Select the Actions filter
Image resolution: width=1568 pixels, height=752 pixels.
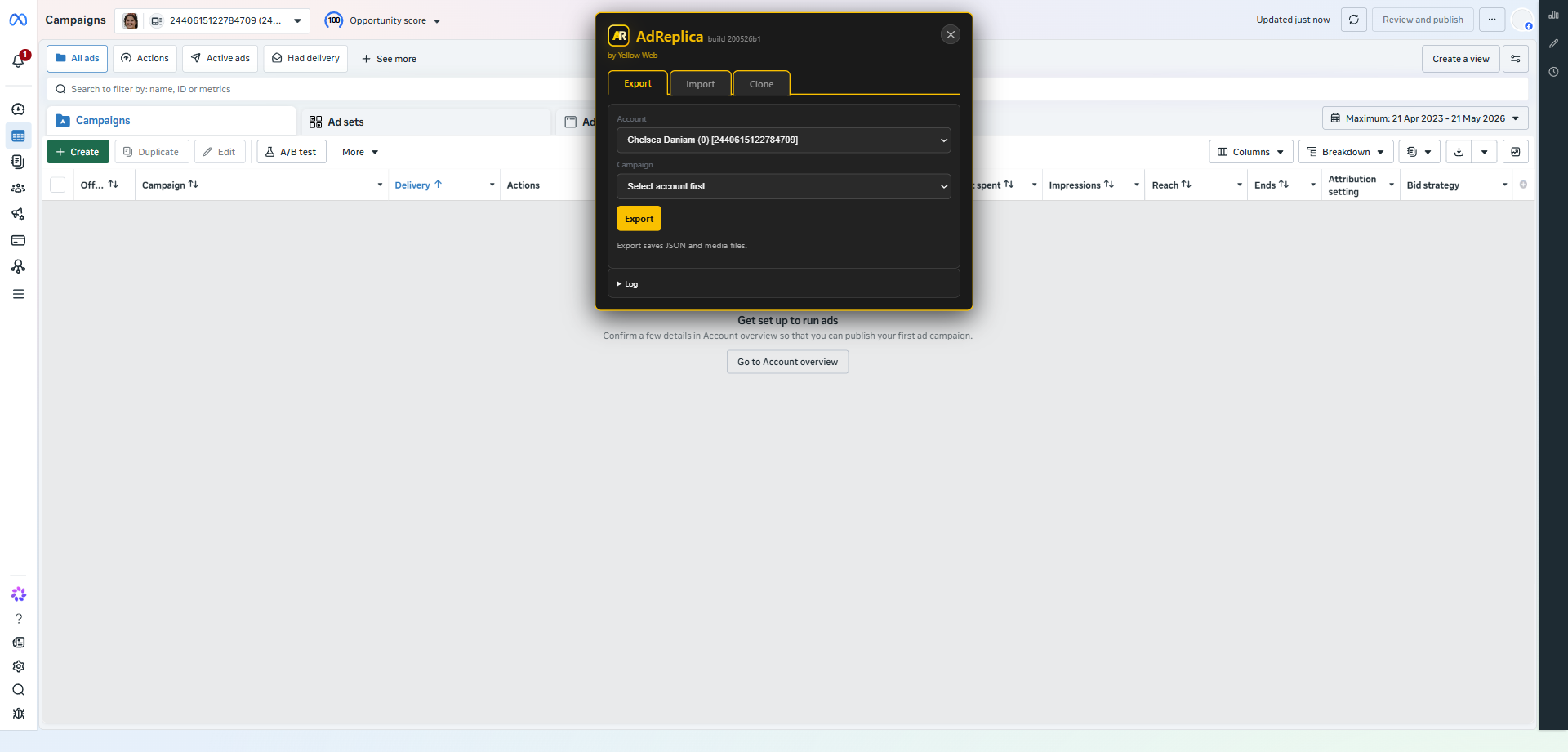point(145,59)
